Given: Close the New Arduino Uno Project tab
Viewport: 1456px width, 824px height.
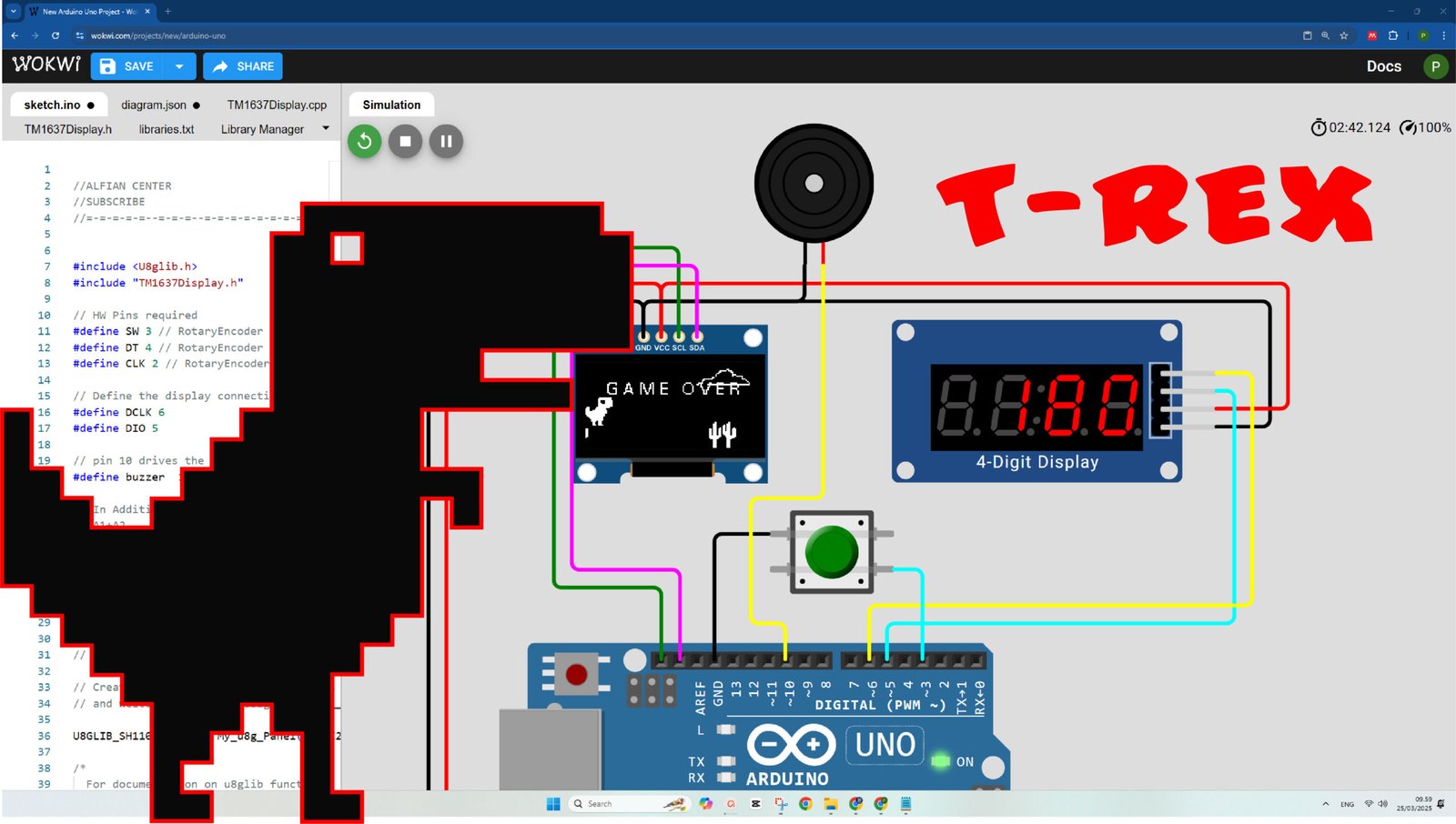Looking at the screenshot, I should click(x=147, y=12).
